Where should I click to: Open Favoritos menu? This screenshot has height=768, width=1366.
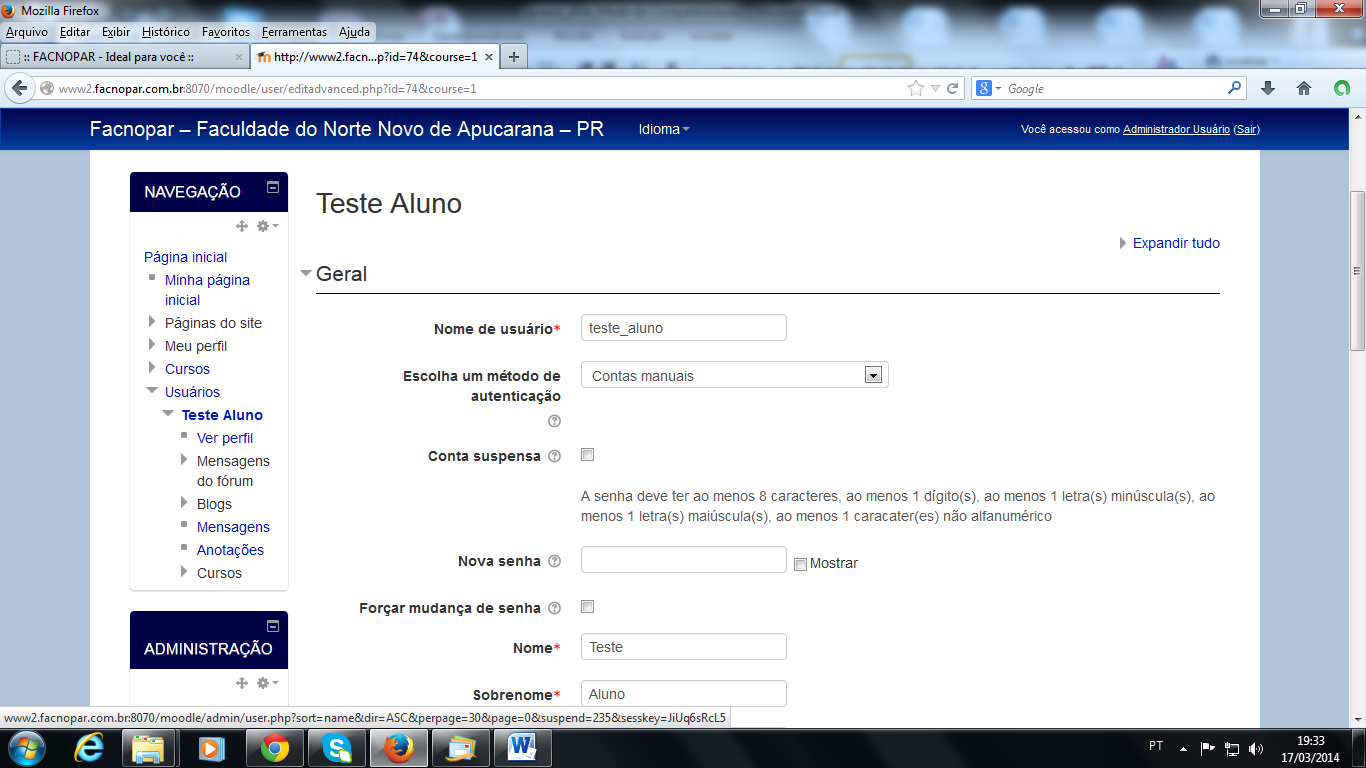point(226,32)
